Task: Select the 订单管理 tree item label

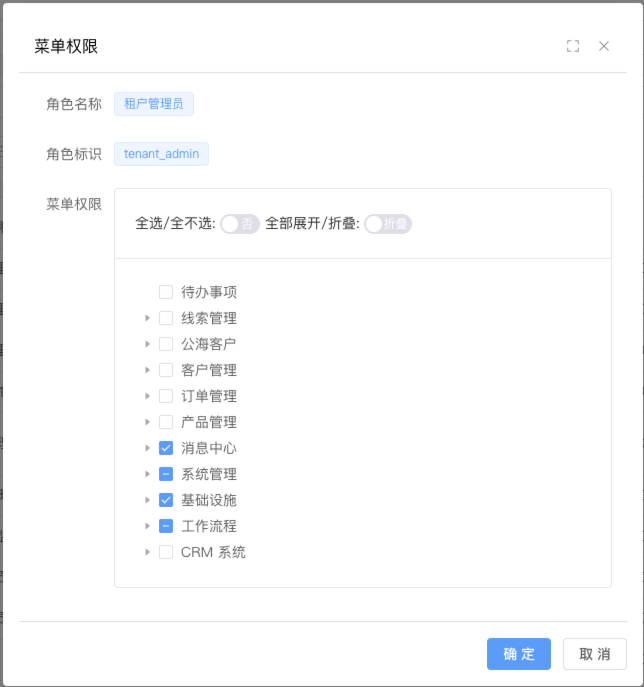Action: pos(209,396)
